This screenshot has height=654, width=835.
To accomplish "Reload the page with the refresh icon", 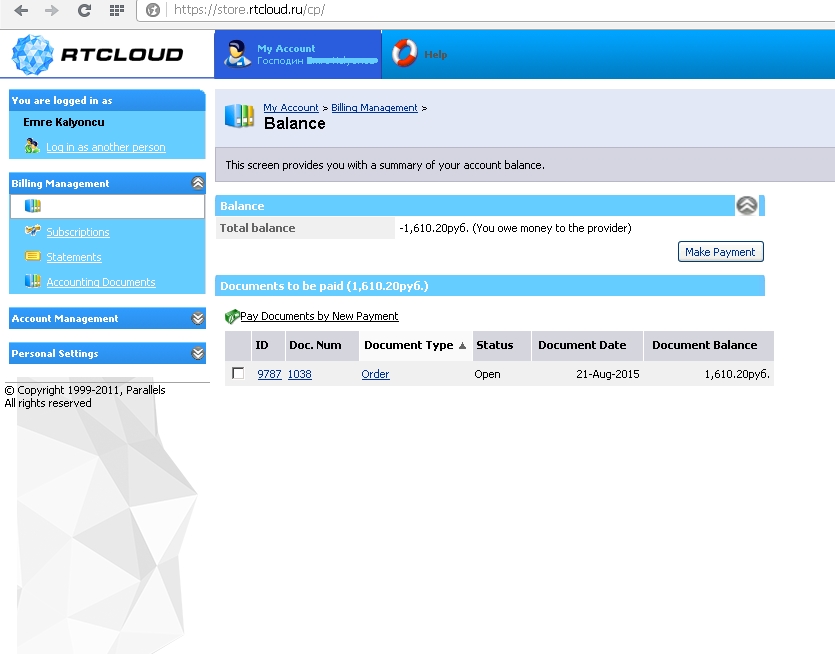I will (x=84, y=10).
